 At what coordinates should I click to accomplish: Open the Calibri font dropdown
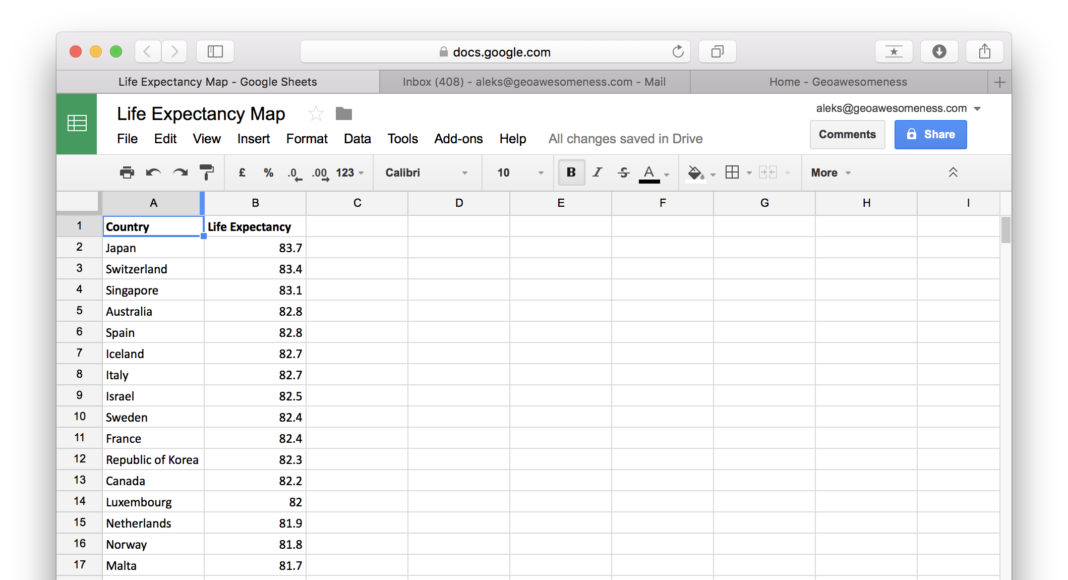click(427, 173)
